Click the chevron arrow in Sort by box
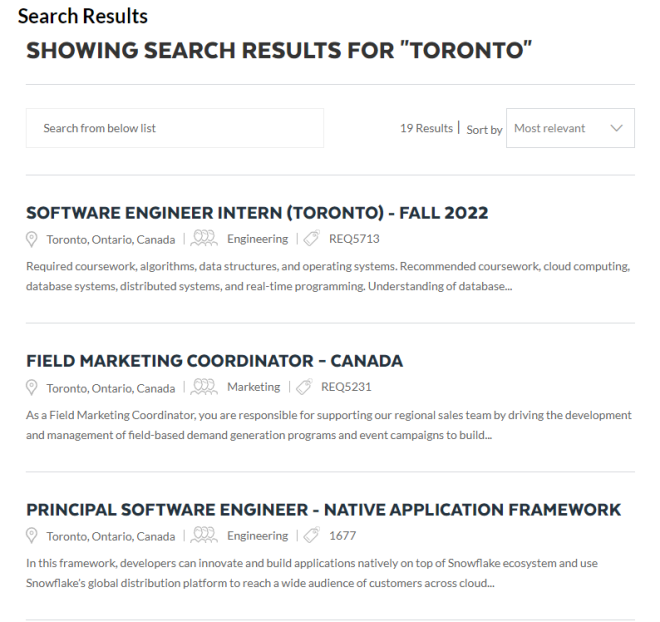 coord(616,128)
